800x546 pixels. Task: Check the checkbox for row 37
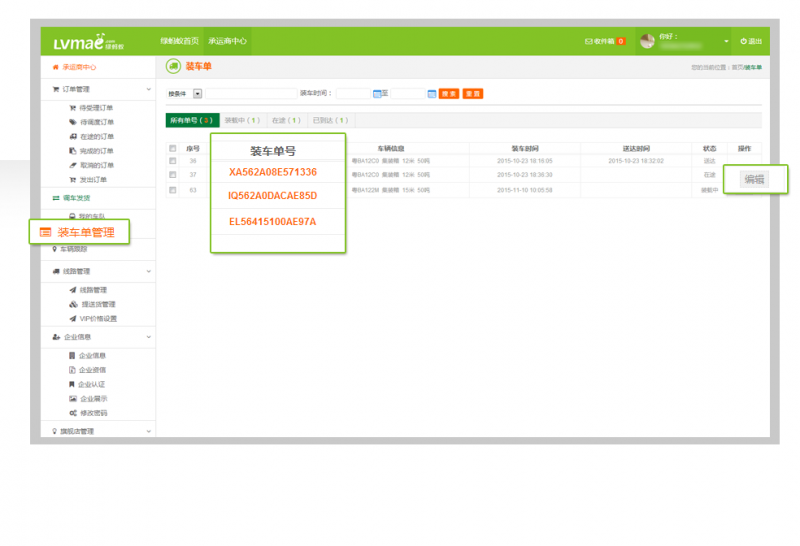pos(173,175)
